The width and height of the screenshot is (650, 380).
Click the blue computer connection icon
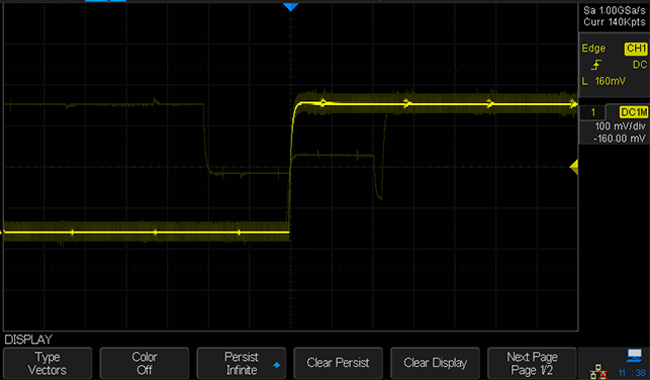634,355
